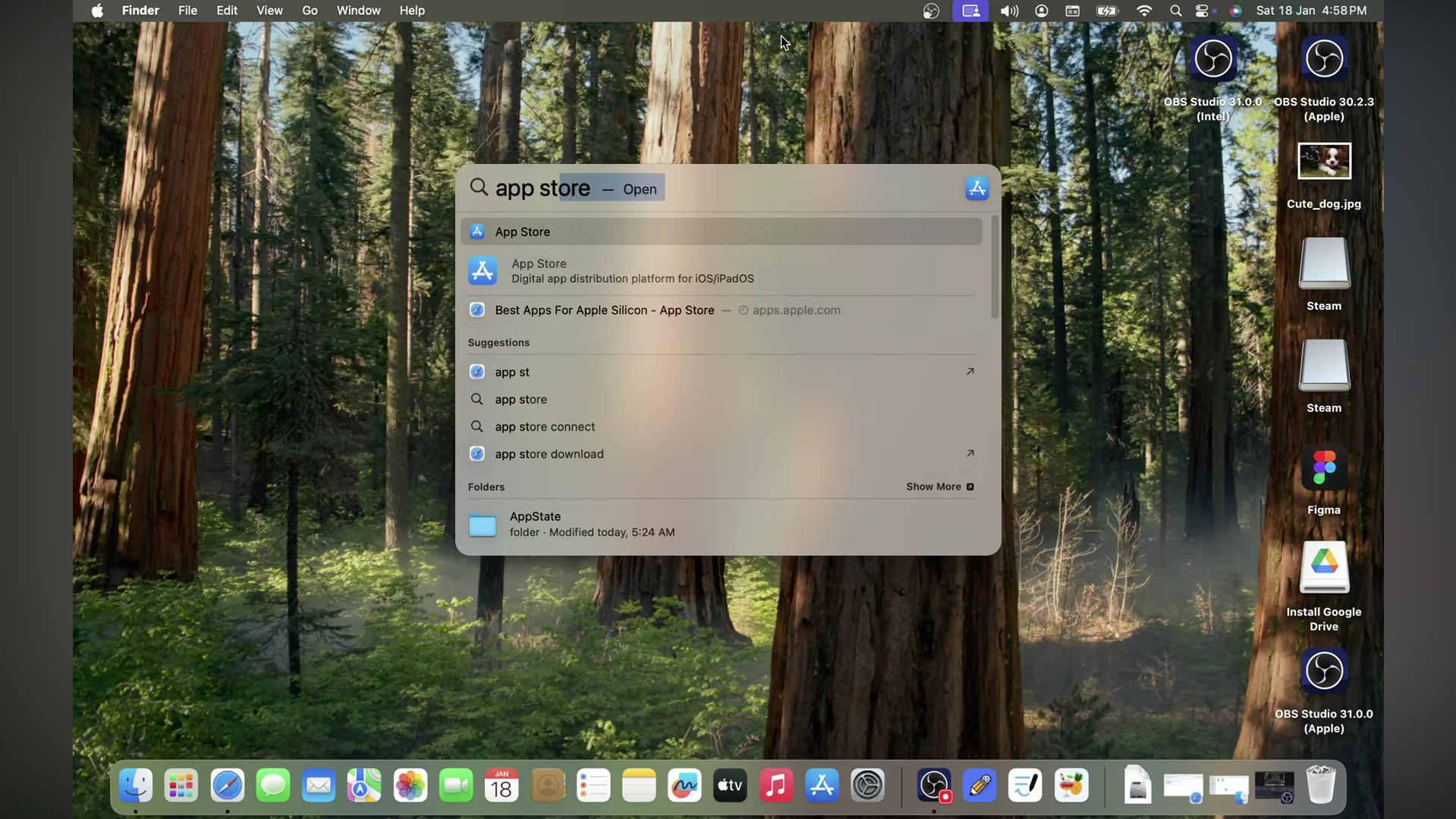The image size is (1456, 819).
Task: Open Contacts from the Dock
Action: pyautogui.click(x=548, y=786)
